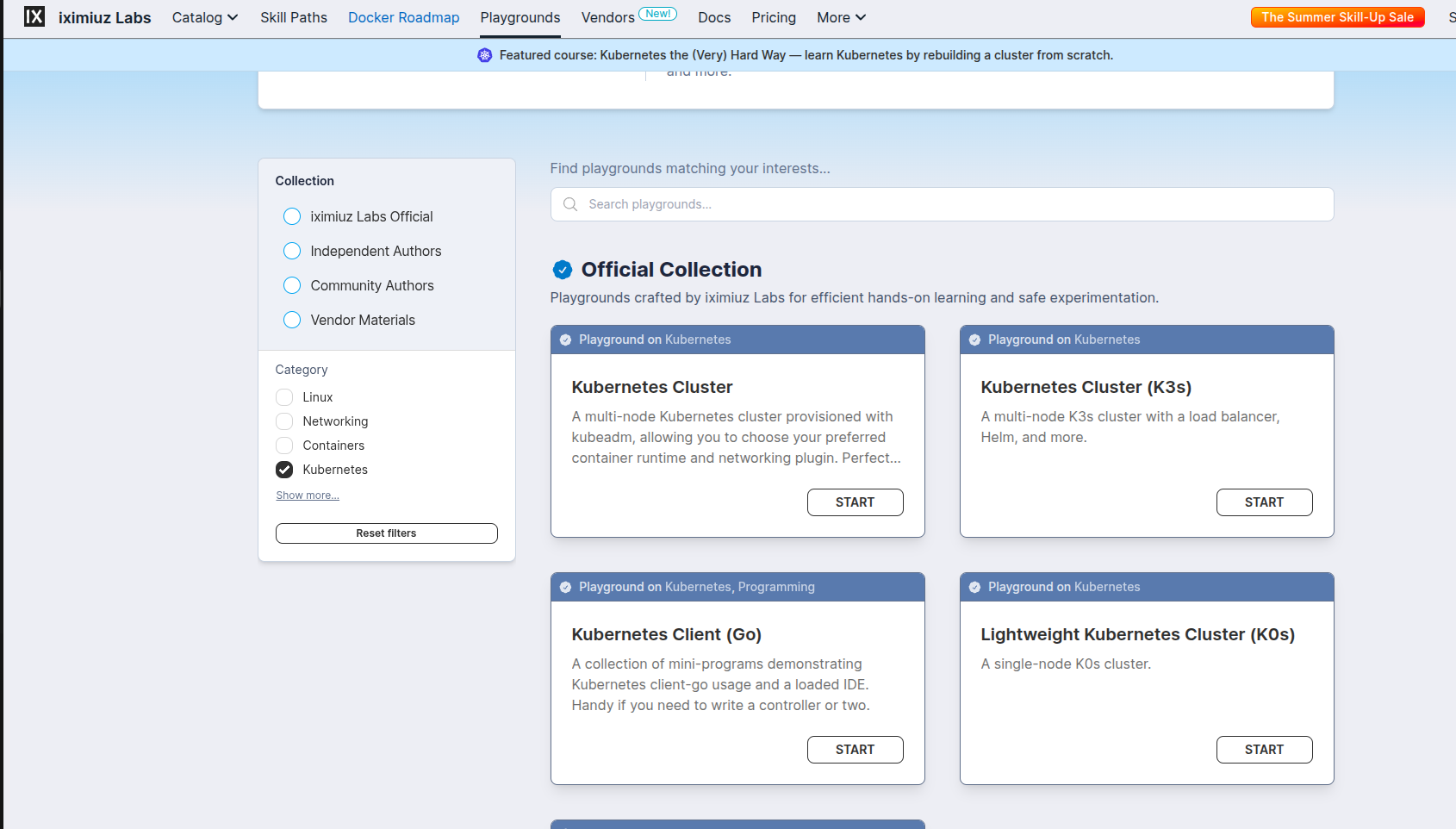Click the Kubernetes Client (Go) card title
The image size is (1456, 829).
[667, 634]
